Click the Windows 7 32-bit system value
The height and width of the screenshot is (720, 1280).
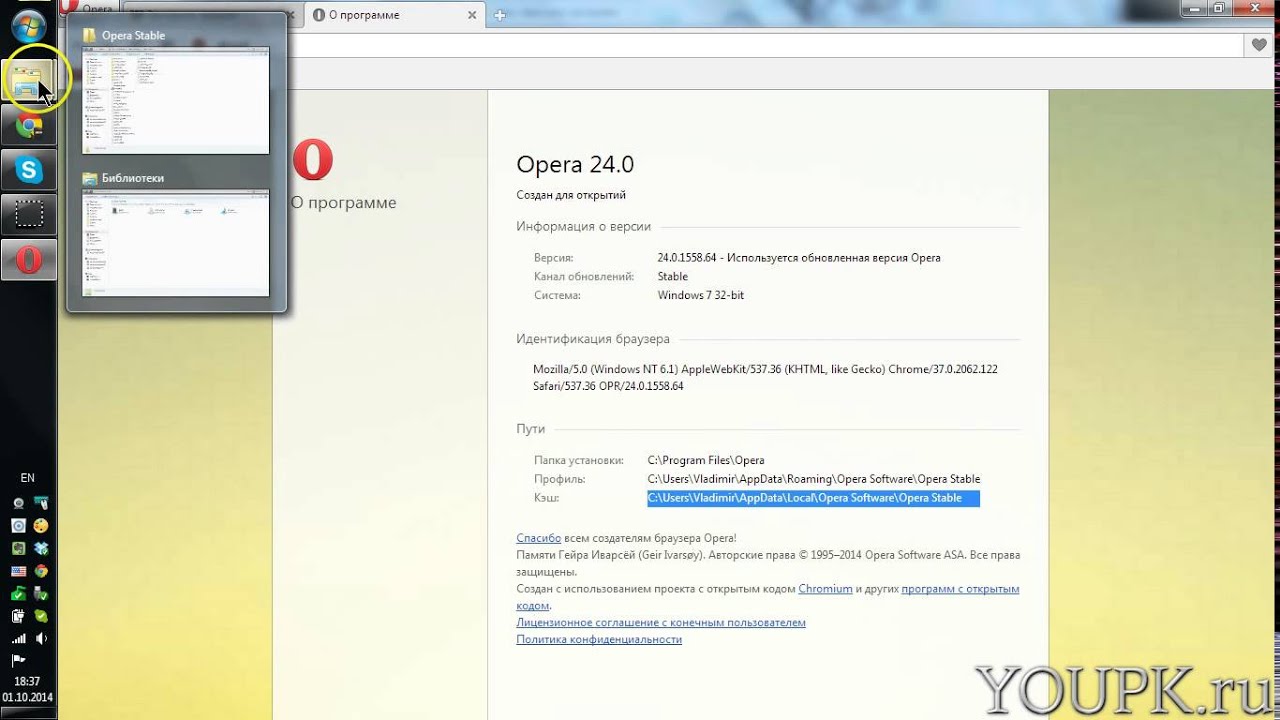[701, 295]
